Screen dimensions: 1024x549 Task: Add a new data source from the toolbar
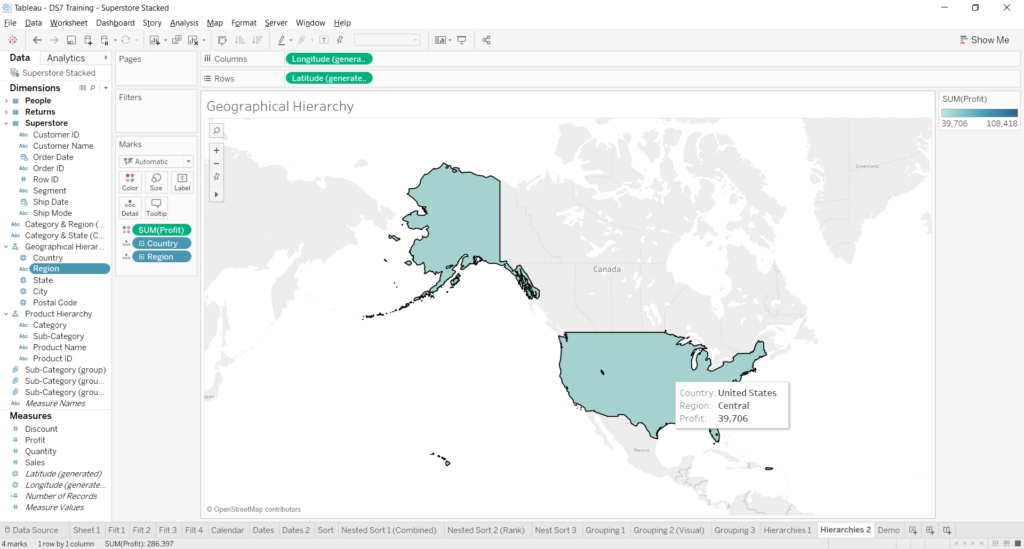88,40
